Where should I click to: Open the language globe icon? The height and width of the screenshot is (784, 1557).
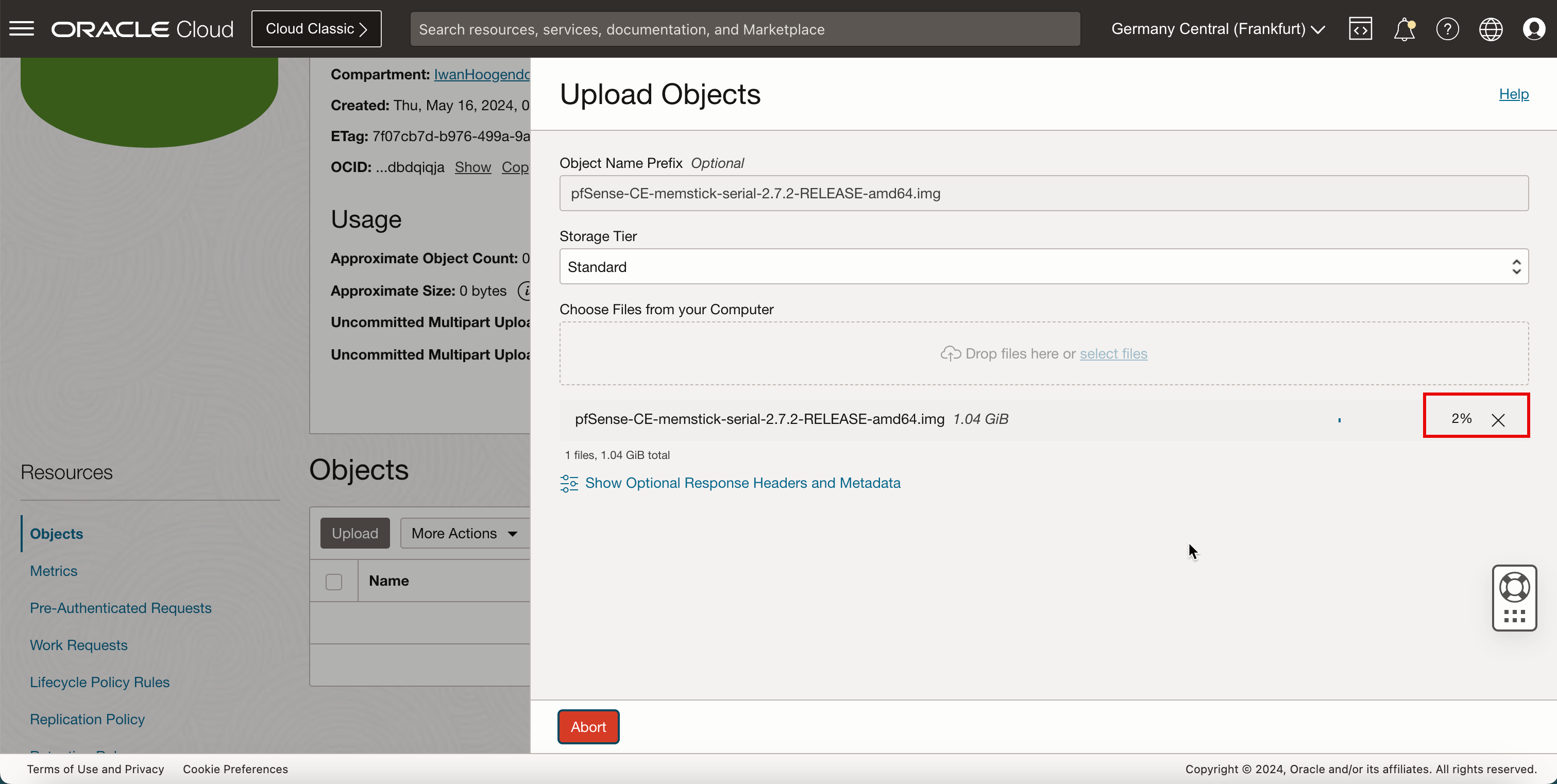1491,29
